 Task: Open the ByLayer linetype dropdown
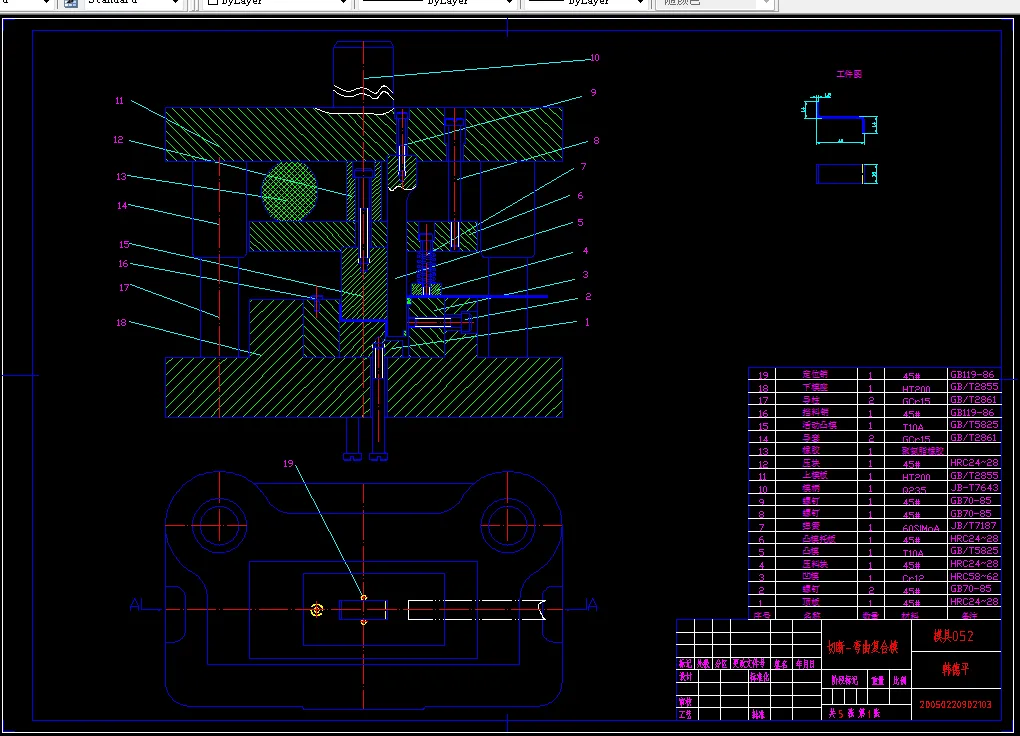[437, 3]
